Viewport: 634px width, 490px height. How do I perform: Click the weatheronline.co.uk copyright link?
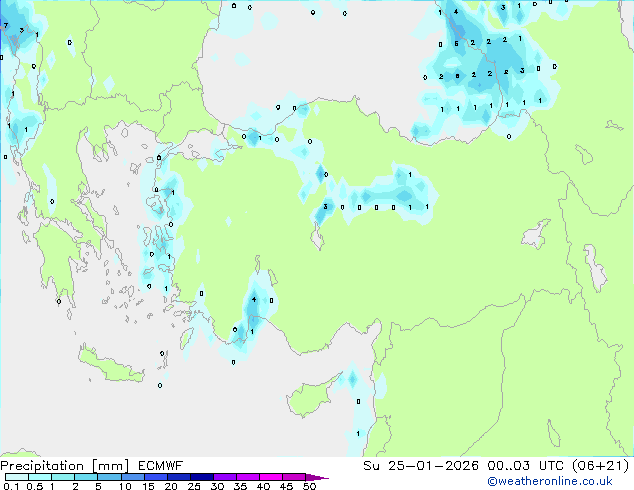550,481
